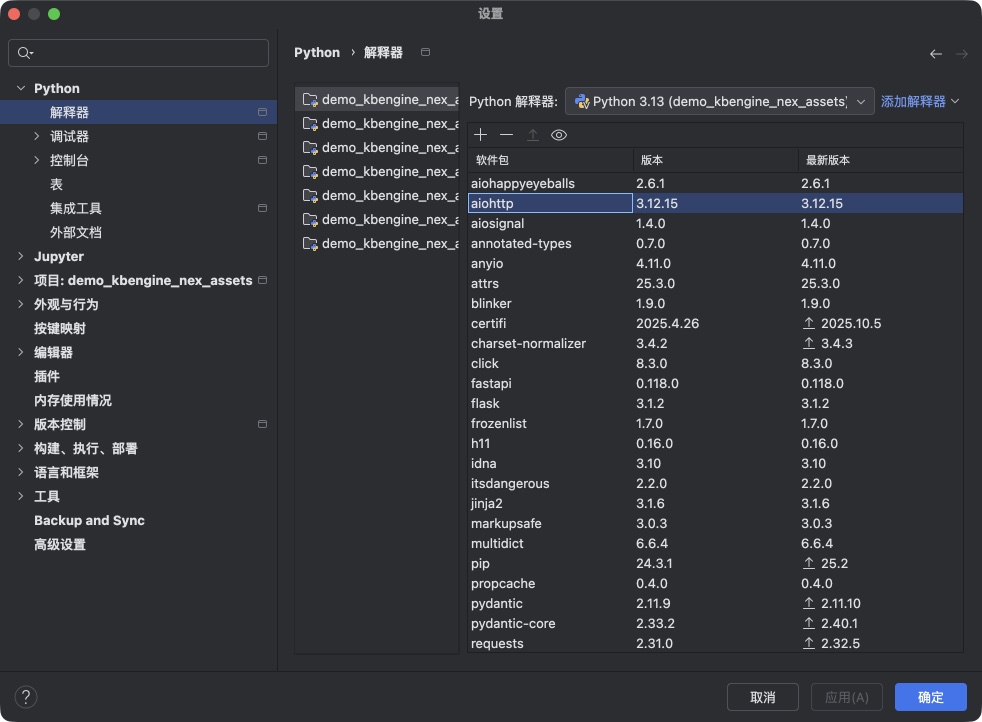
Task: Select 插件 in the settings sidebar
Action: point(47,376)
